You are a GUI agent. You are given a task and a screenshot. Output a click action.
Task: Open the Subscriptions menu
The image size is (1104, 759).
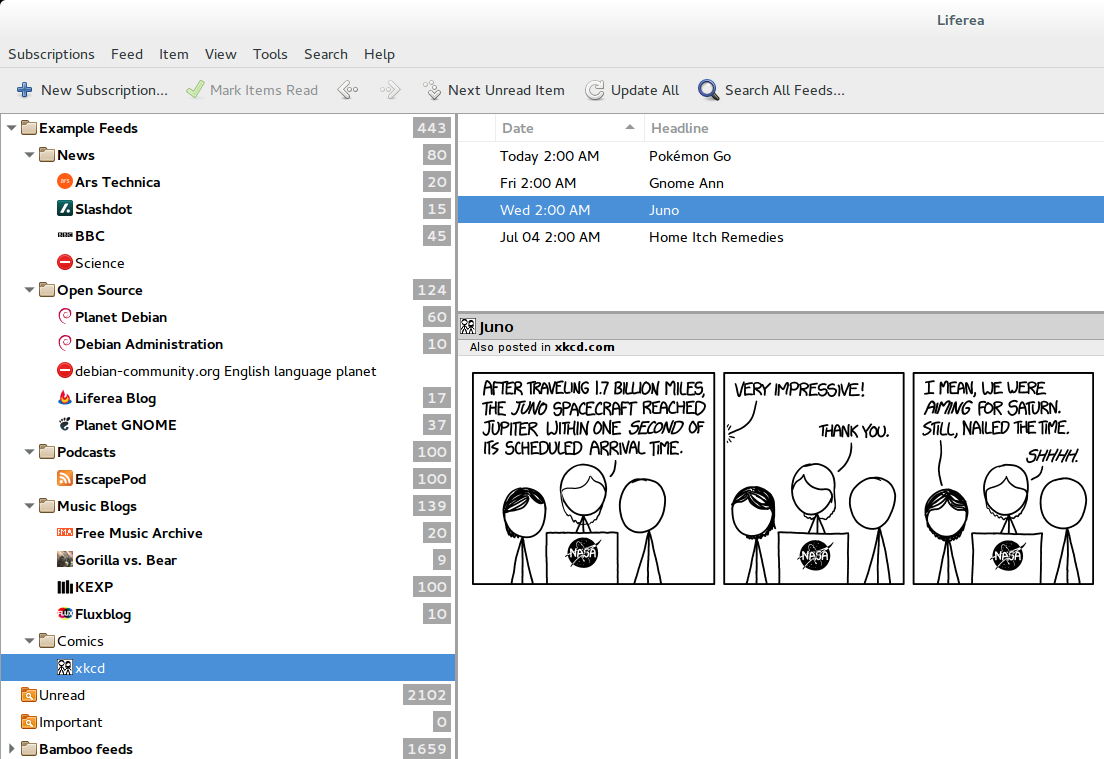pyautogui.click(x=51, y=54)
